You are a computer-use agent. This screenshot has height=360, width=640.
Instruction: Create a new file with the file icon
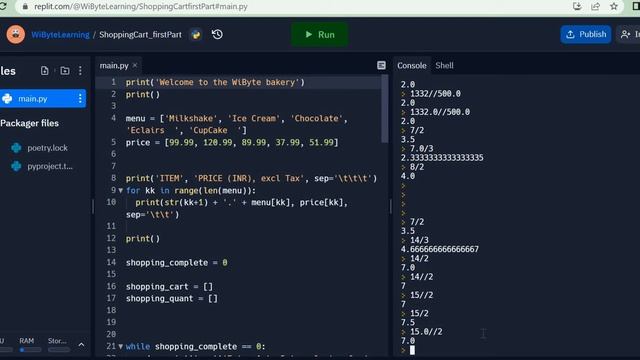tap(44, 71)
